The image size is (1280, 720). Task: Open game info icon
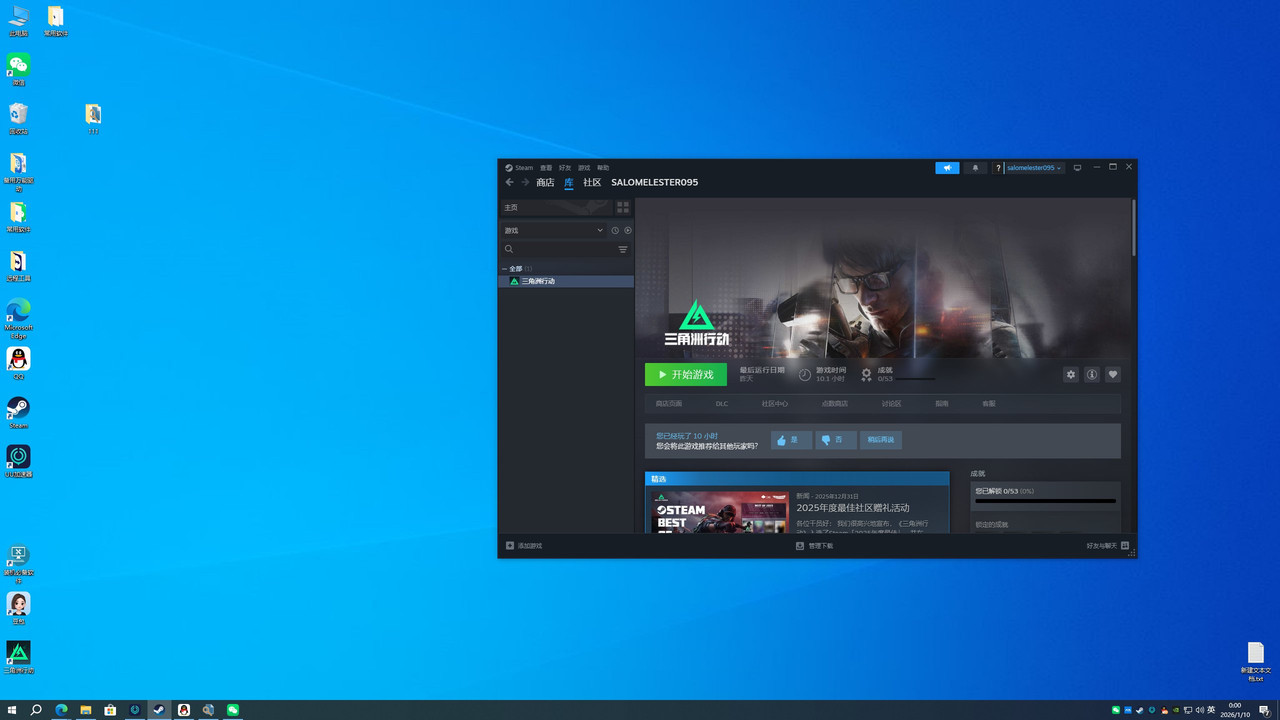1092,374
